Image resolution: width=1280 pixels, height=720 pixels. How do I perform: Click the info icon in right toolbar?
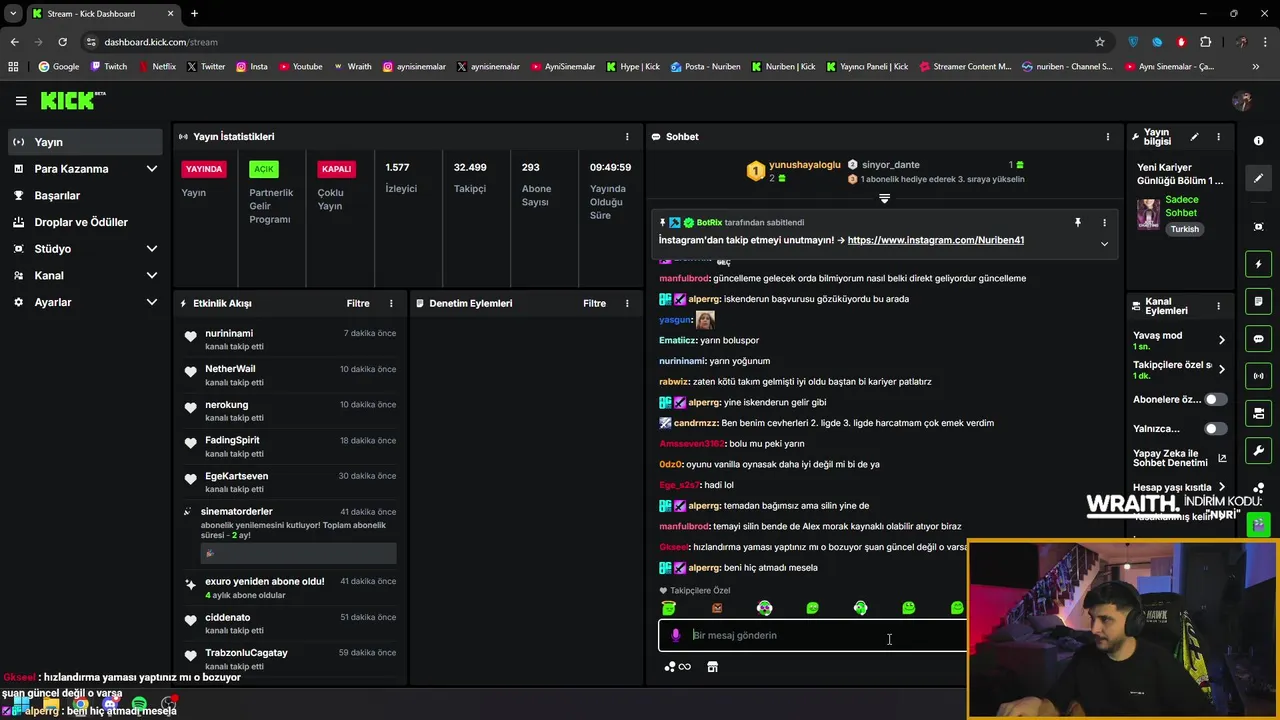coord(1258,141)
